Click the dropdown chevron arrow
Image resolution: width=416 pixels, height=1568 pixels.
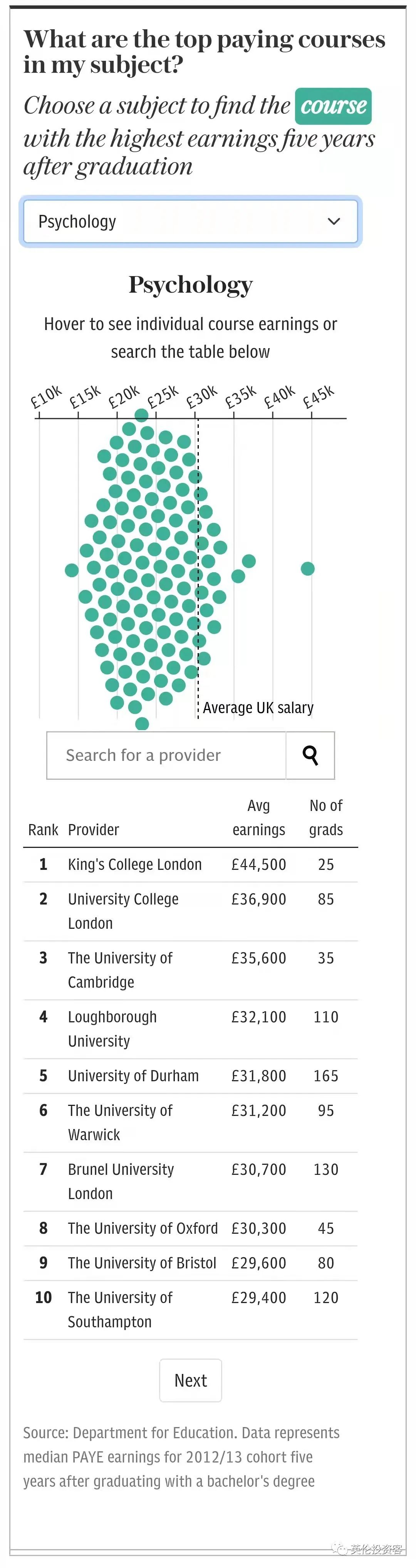pos(334,221)
